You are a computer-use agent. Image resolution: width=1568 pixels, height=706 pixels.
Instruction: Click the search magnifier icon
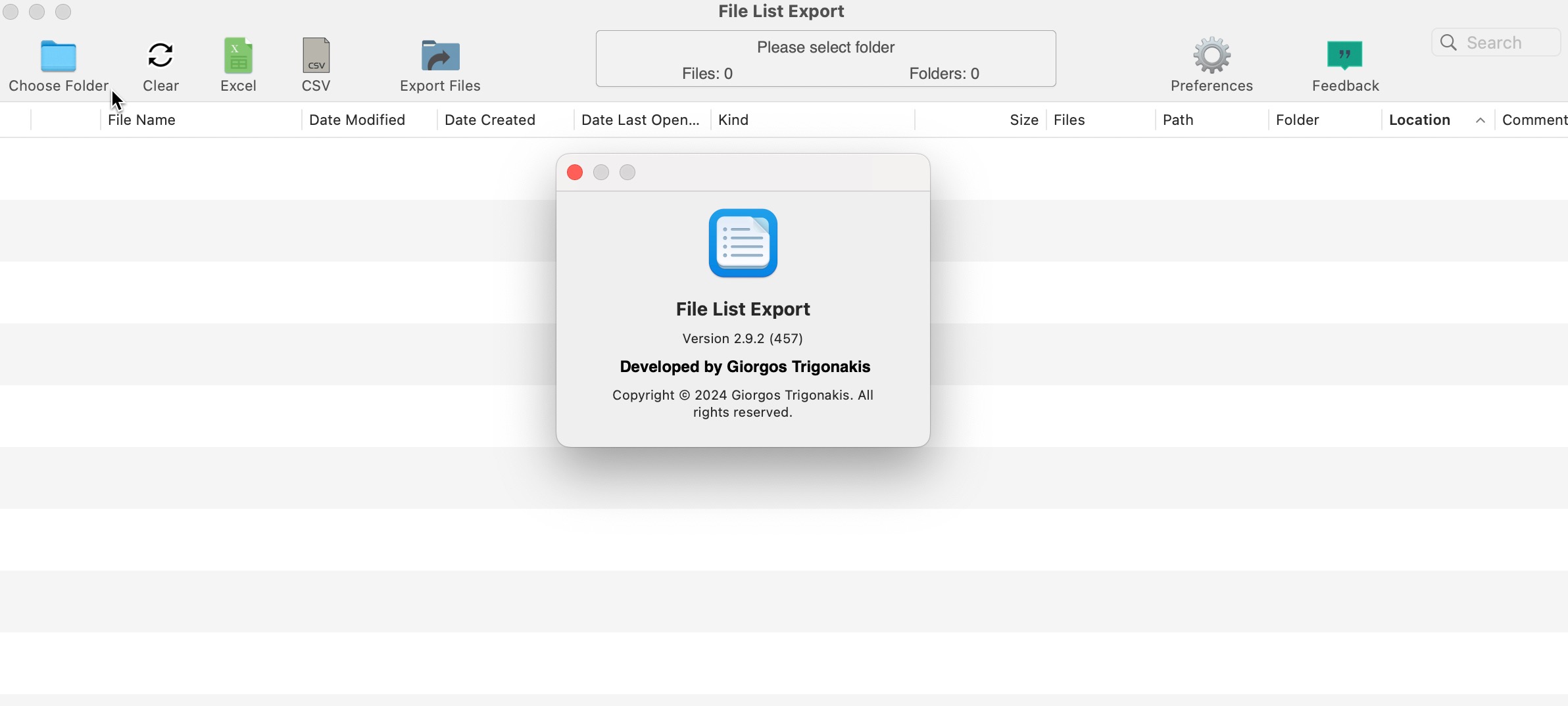click(1448, 43)
